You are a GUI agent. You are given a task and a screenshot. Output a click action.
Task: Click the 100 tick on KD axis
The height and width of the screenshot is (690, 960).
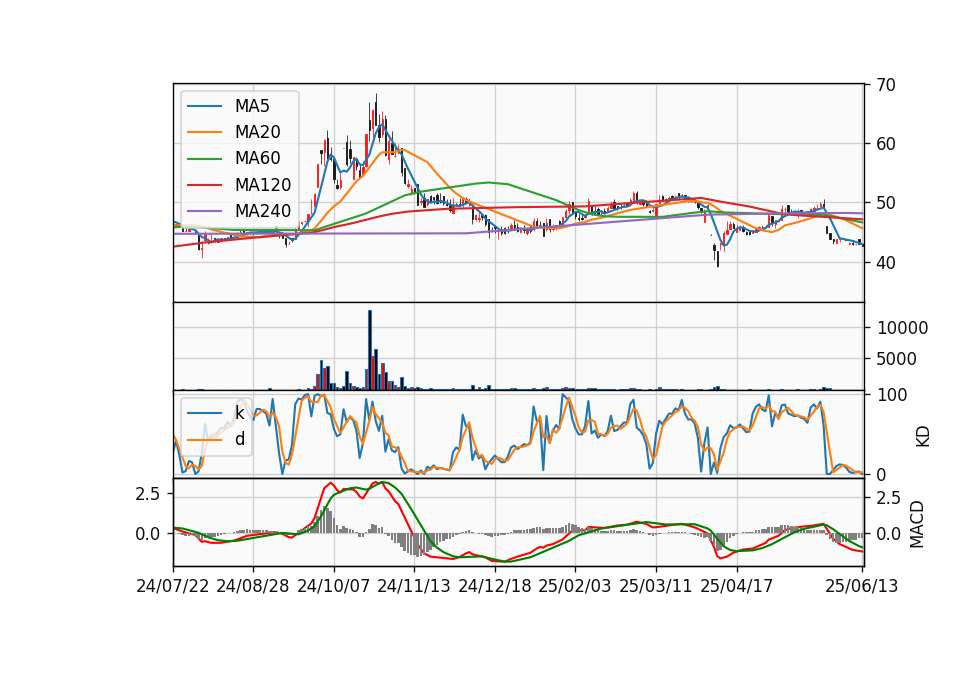(x=891, y=395)
